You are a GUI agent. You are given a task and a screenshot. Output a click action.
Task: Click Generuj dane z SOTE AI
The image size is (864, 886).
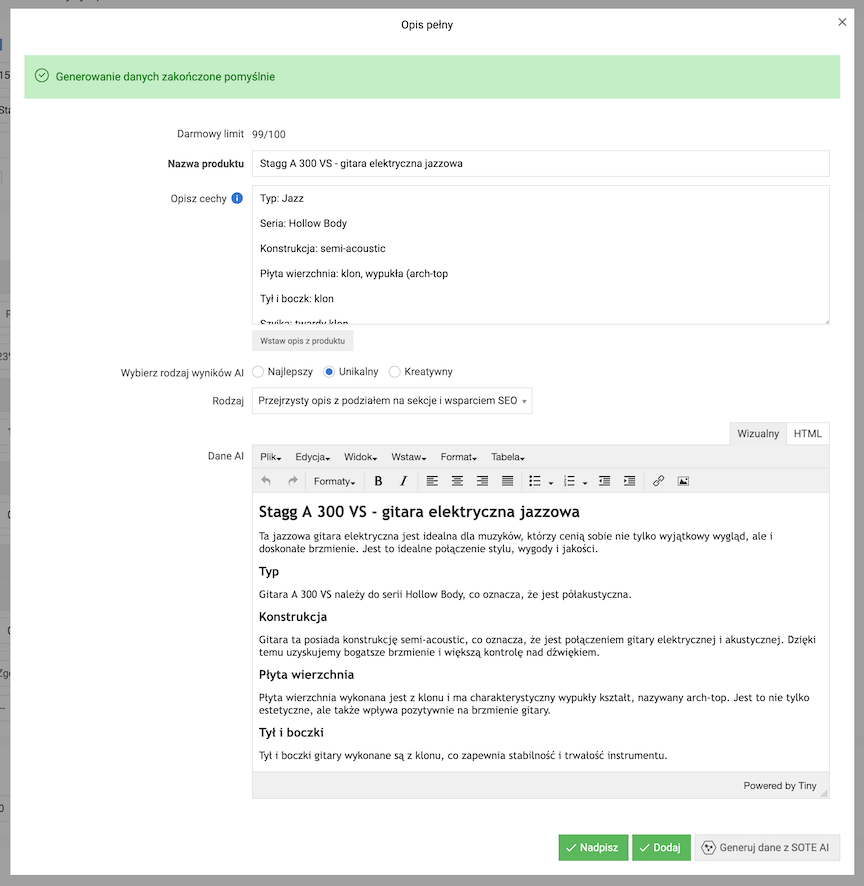click(767, 848)
